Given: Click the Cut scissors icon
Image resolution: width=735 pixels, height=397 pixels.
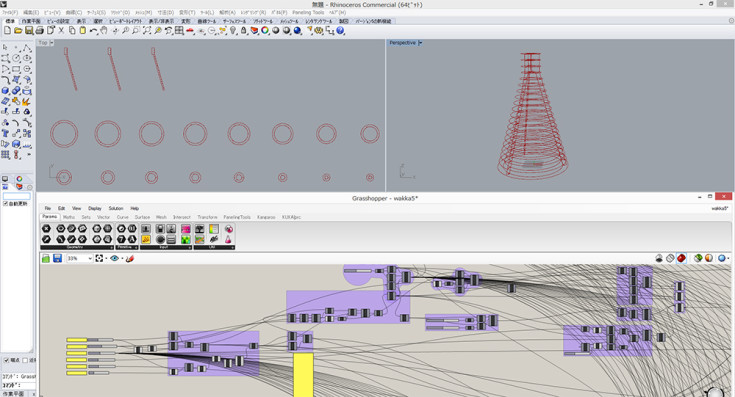Looking at the screenshot, I should pyautogui.click(x=61, y=30).
